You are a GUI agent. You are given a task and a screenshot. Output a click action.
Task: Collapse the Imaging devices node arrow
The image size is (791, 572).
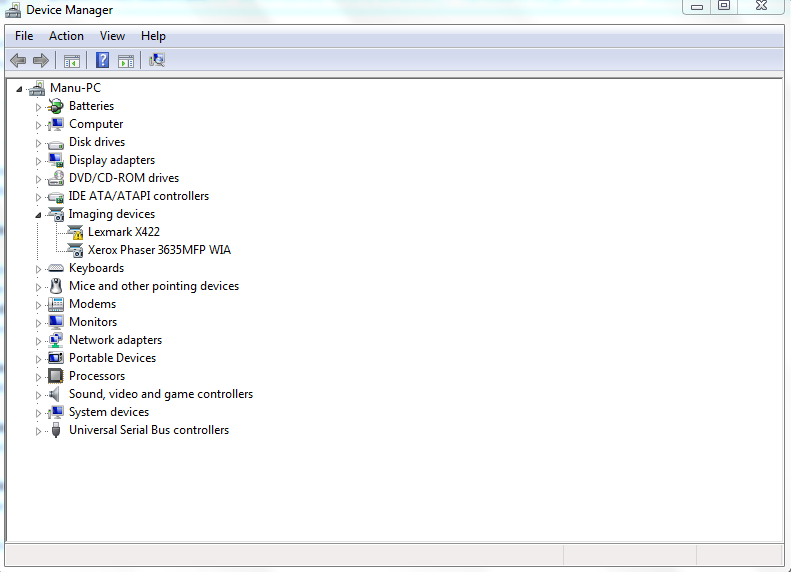pos(38,215)
